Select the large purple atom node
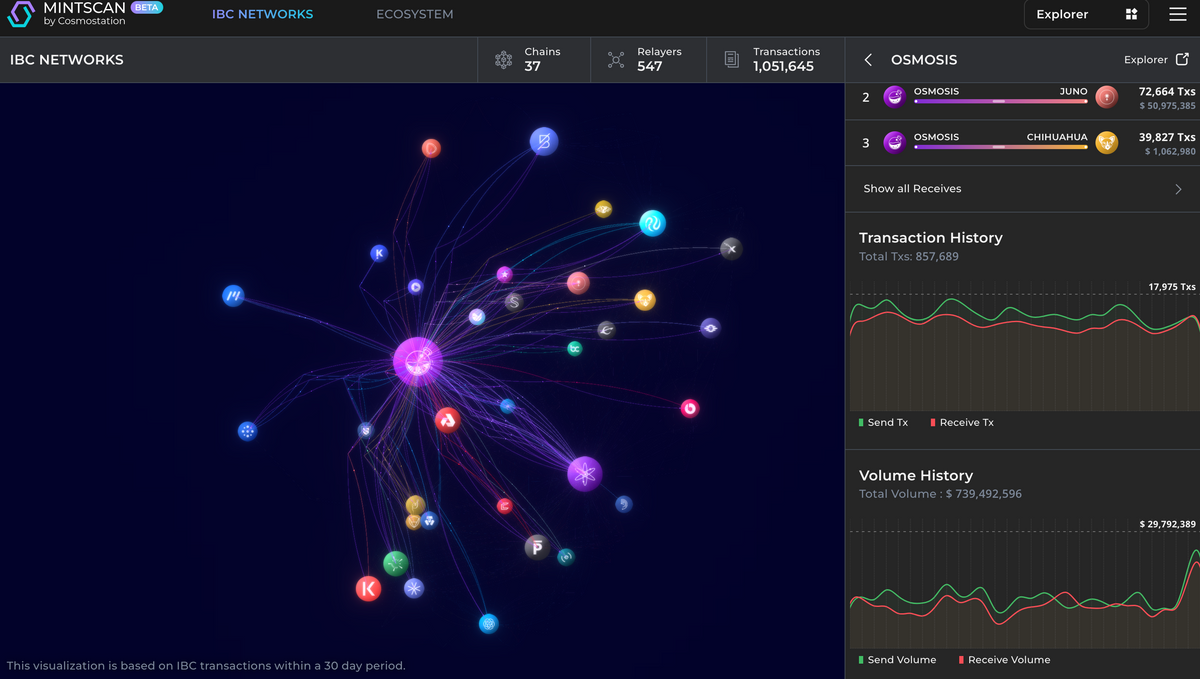 pyautogui.click(x=585, y=473)
